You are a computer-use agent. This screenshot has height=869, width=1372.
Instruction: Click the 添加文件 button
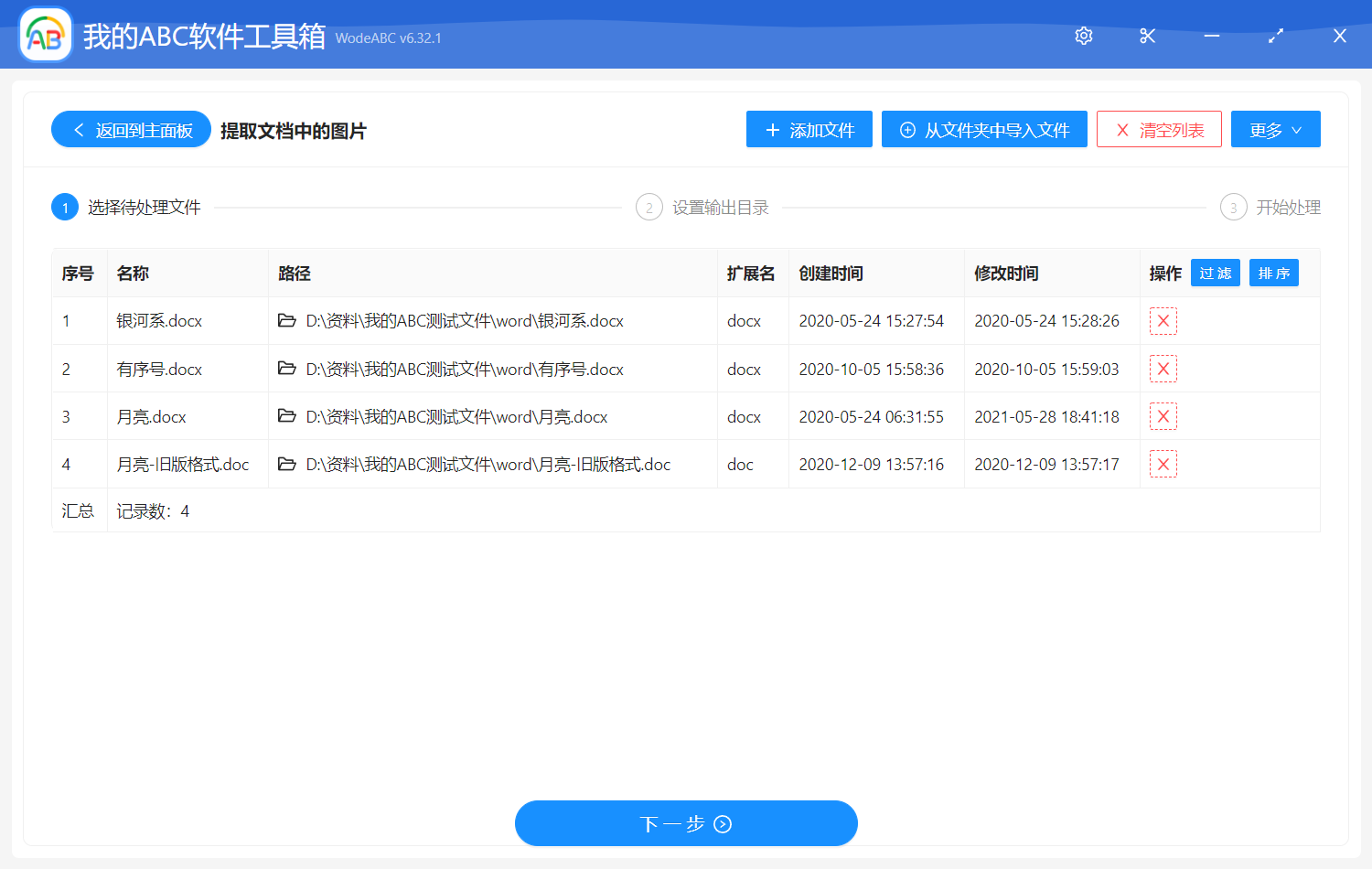point(809,129)
